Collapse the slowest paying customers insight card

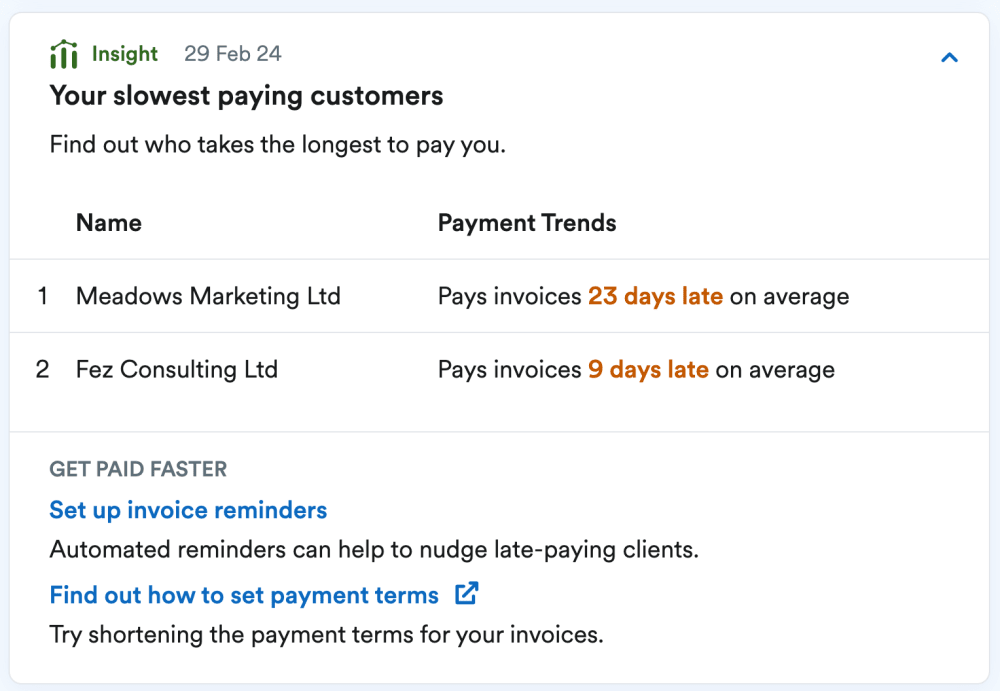pos(948,57)
